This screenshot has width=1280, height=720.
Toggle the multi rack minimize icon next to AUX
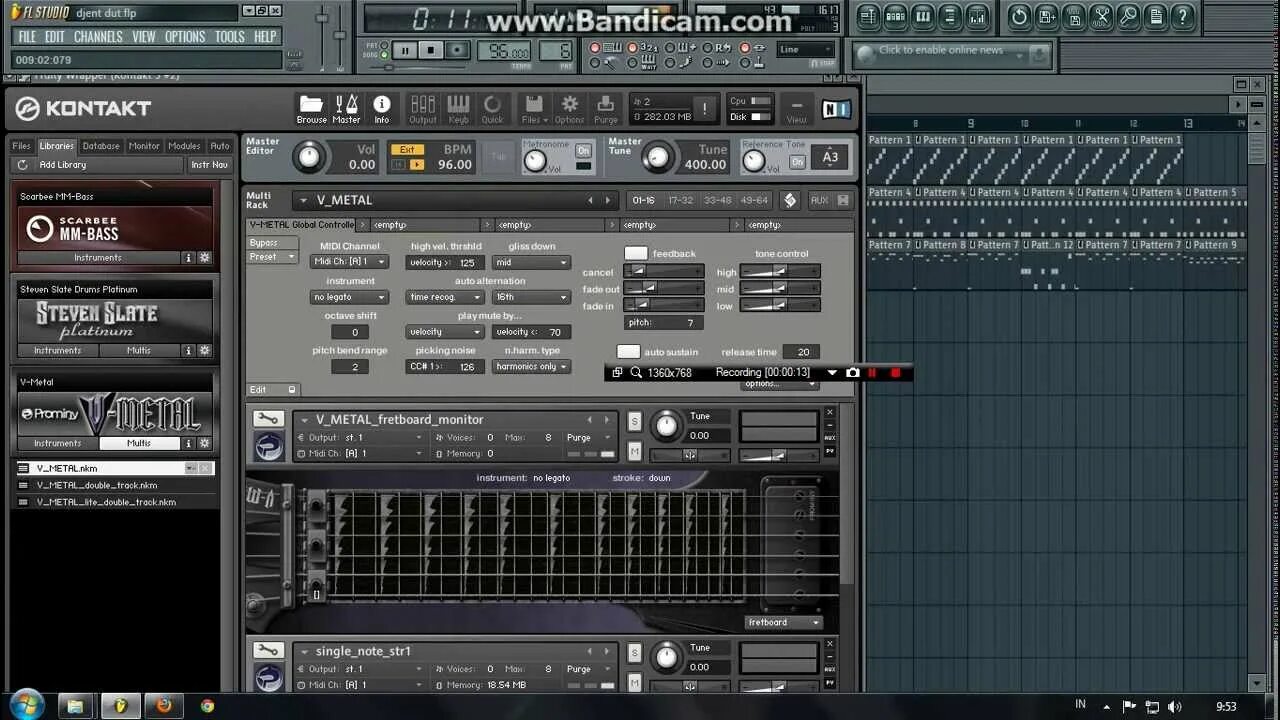(x=843, y=200)
